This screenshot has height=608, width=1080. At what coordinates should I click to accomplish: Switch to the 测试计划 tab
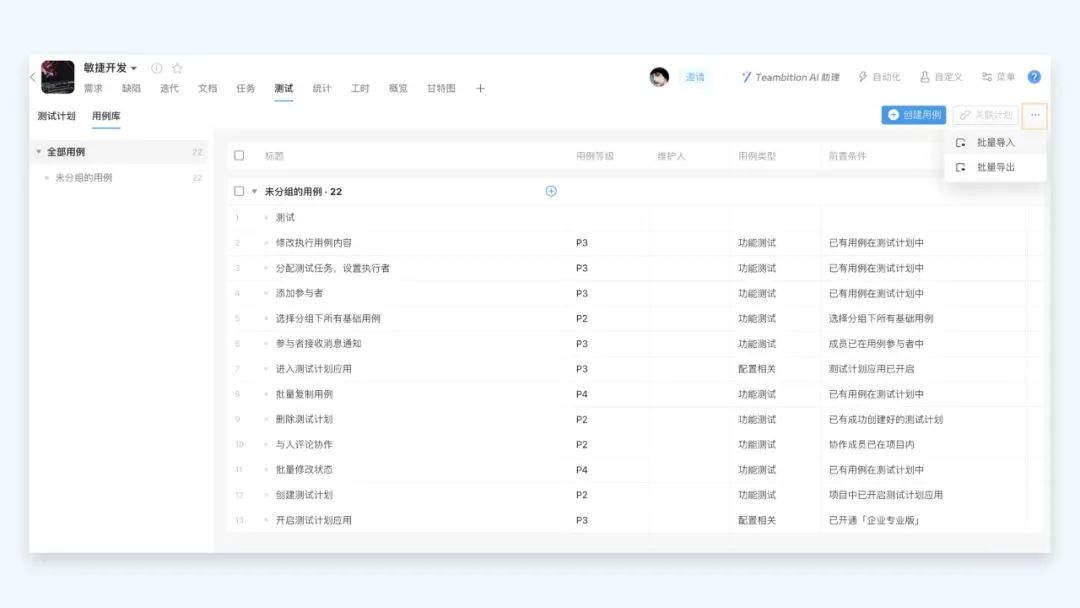[56, 116]
